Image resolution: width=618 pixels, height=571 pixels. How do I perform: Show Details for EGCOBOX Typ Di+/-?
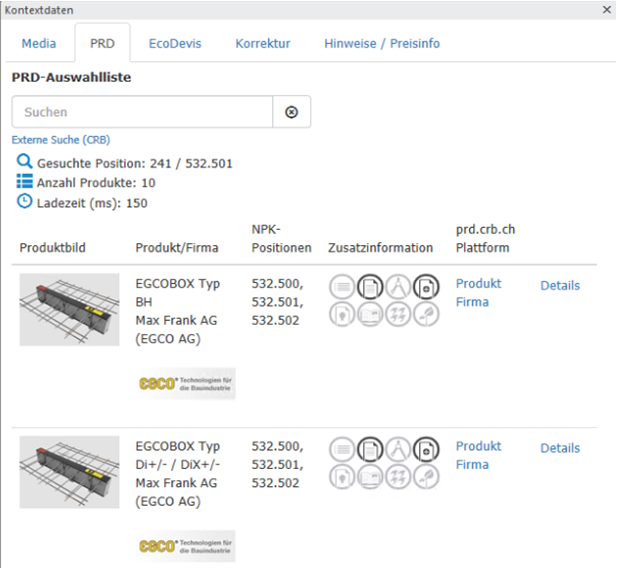(560, 448)
